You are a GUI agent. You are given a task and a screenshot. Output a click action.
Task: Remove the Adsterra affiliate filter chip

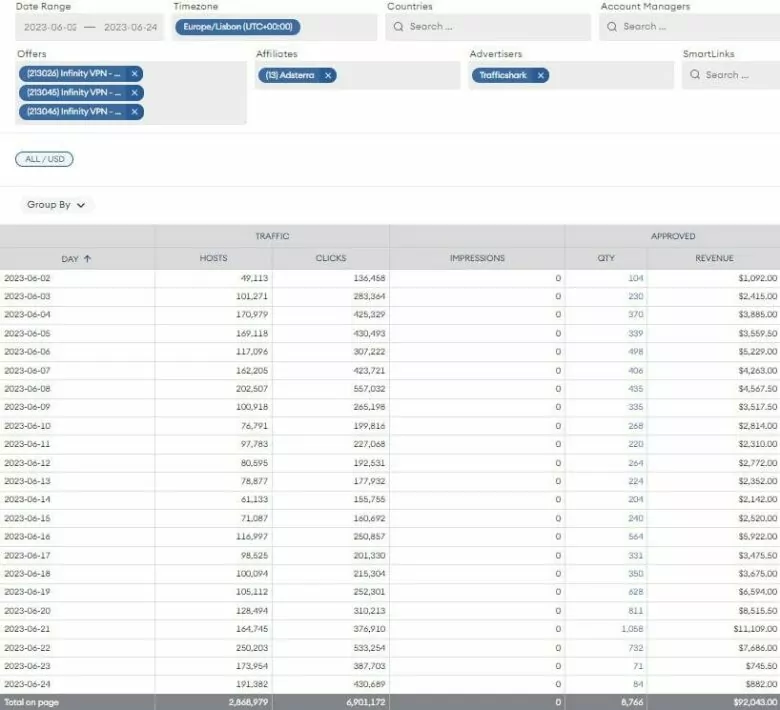pos(327,75)
